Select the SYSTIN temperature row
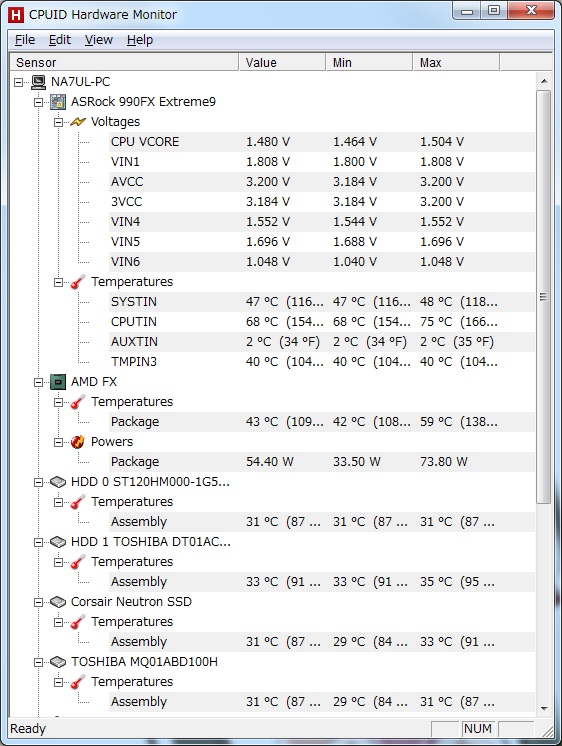Image resolution: width=562 pixels, height=746 pixels. (322, 302)
